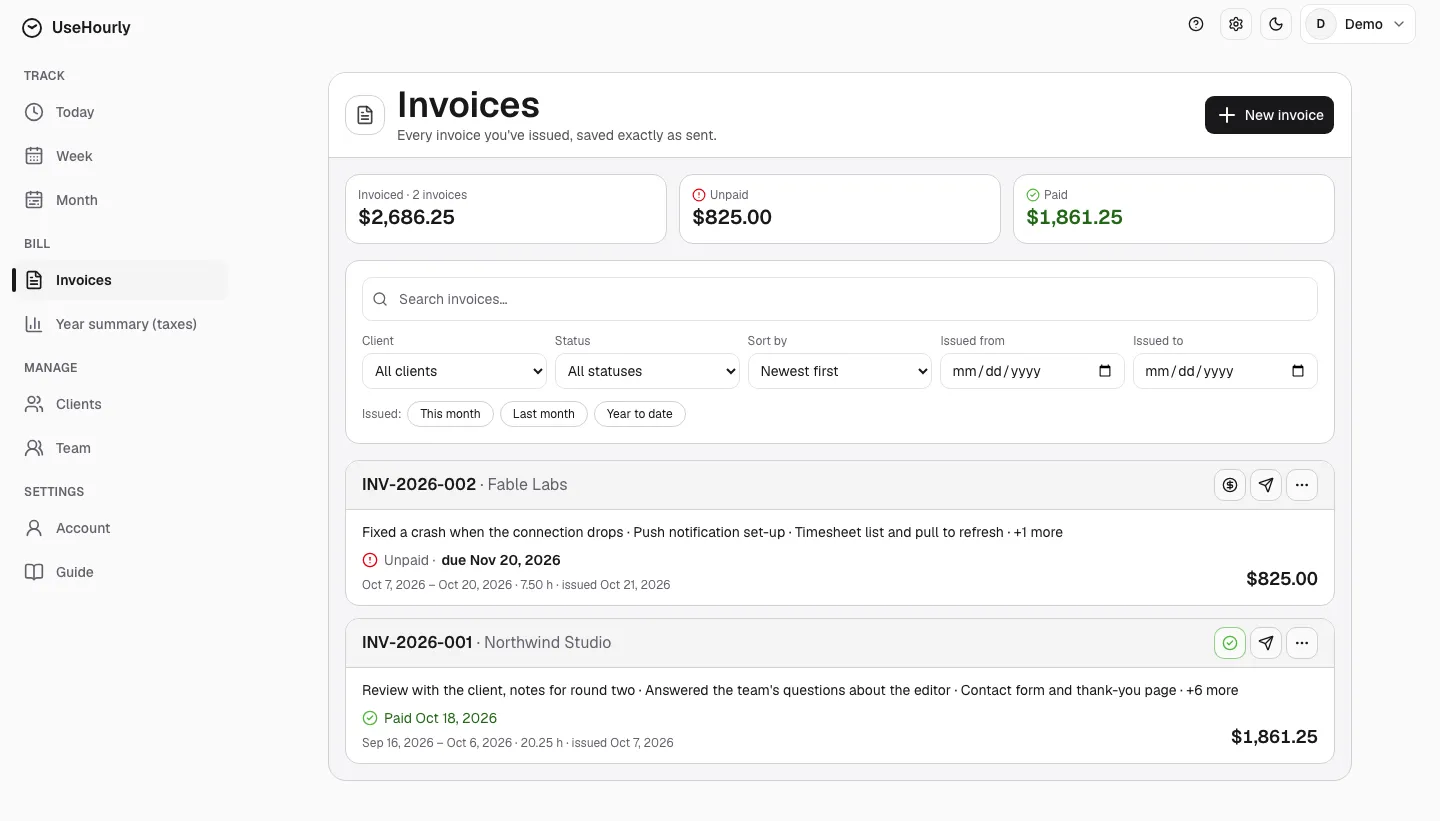Open the All statuses dropdown
Screen dimensions: 1440x821
(x=647, y=371)
